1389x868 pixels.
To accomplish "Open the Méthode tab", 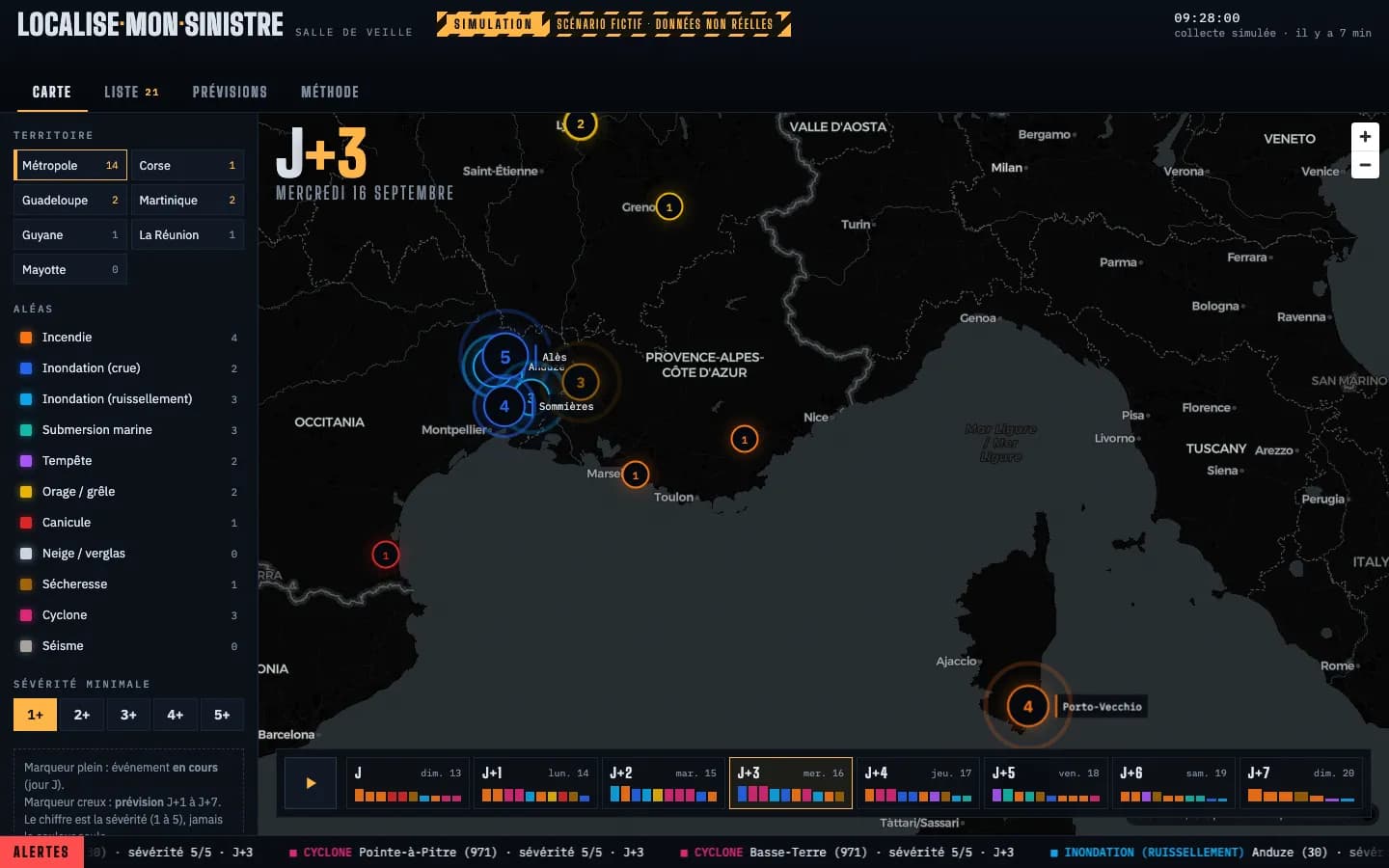I will tap(330, 92).
